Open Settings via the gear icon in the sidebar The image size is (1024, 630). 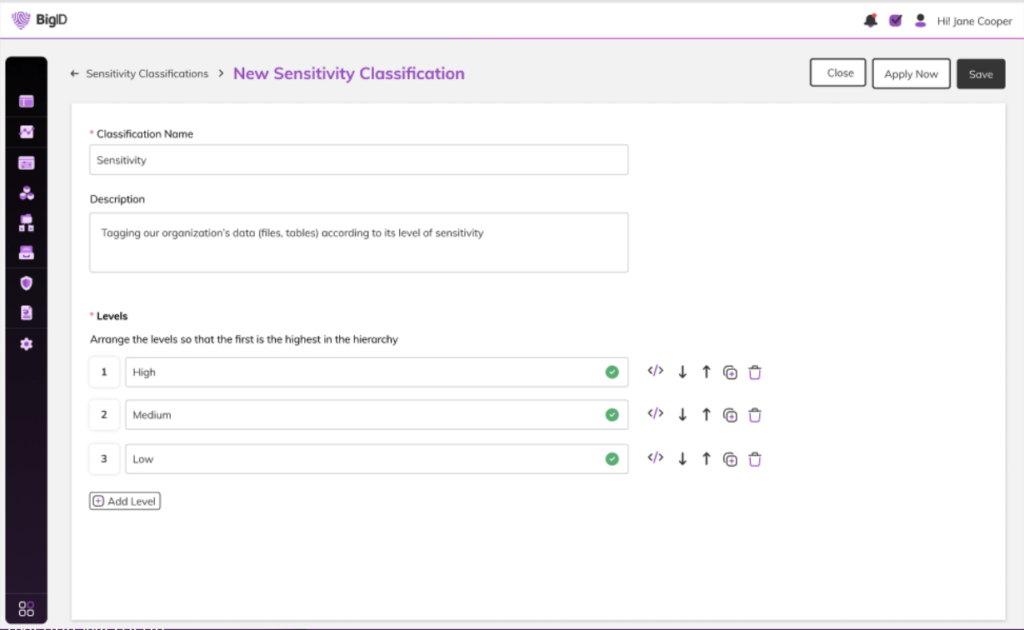[x=26, y=344]
